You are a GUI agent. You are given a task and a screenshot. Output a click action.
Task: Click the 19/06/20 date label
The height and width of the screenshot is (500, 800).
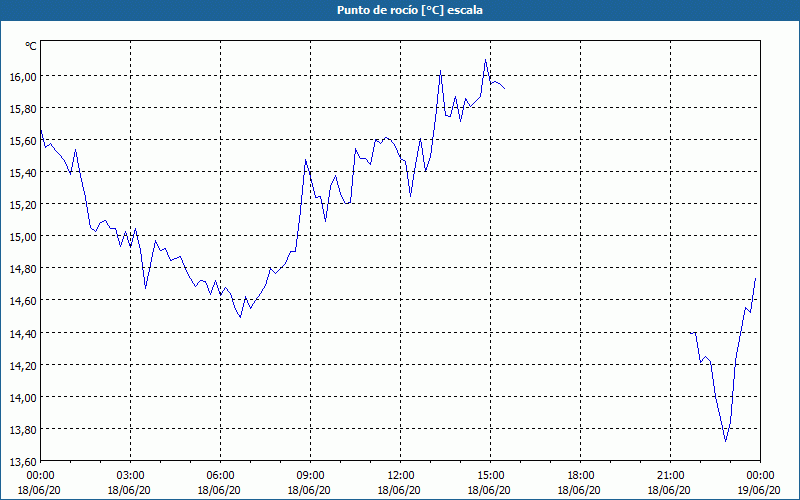(x=760, y=490)
